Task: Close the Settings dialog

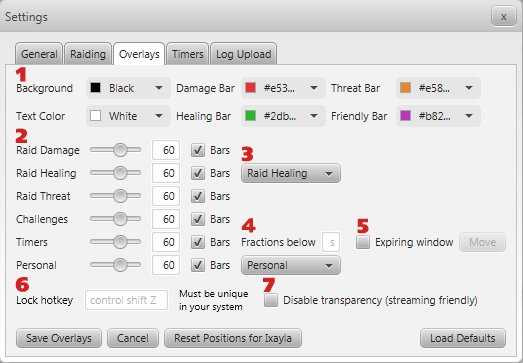Action: 504,16
